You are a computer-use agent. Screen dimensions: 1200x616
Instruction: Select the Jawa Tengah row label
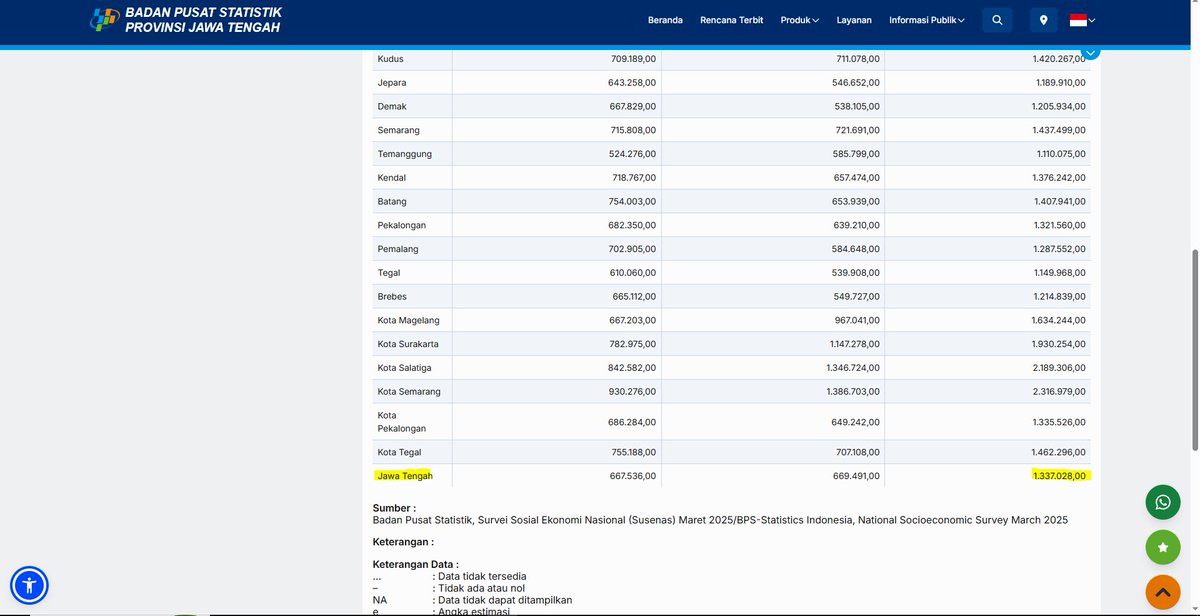click(405, 476)
